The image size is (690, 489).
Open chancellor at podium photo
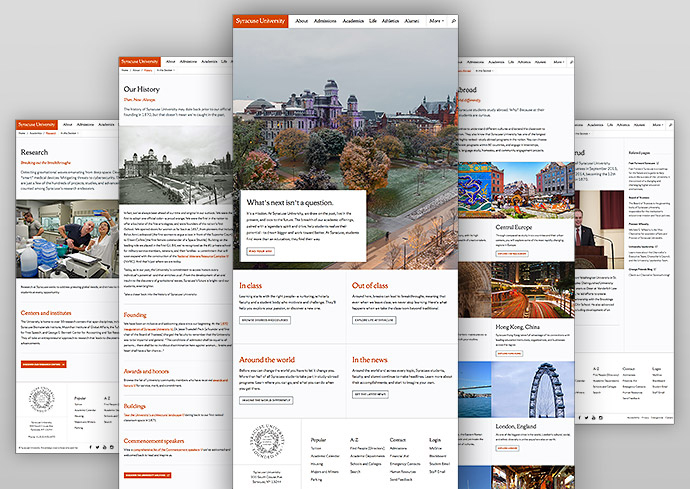[599, 229]
